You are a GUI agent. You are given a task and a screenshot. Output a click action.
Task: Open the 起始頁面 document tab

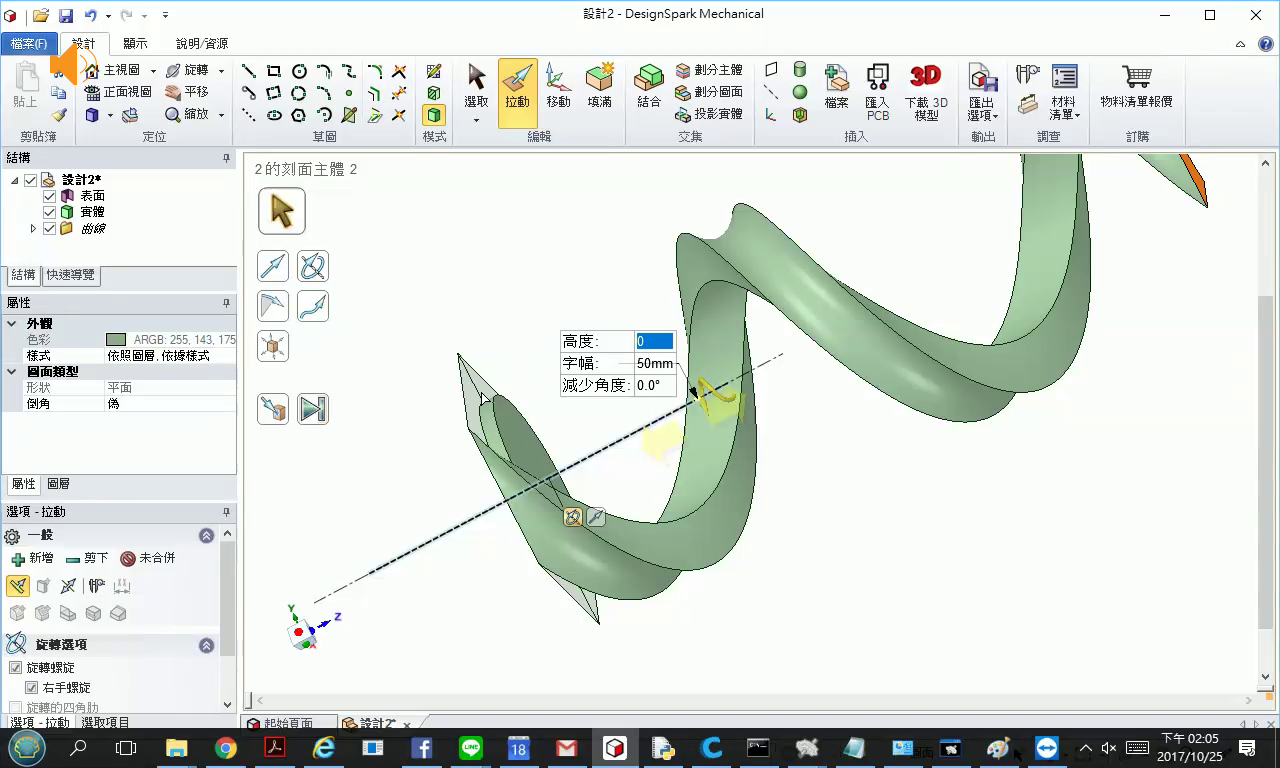(x=288, y=724)
